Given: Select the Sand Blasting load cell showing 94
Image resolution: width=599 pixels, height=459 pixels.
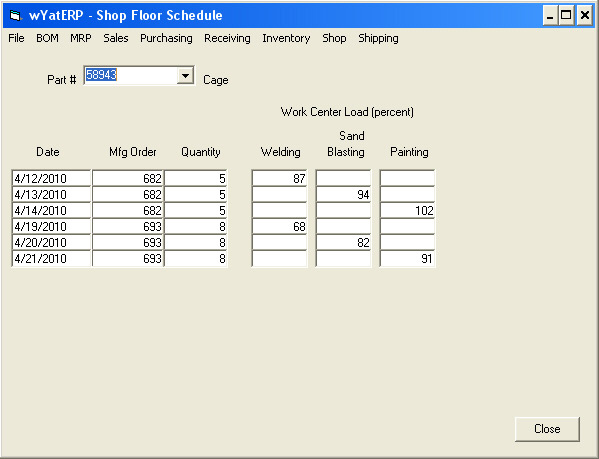Looking at the screenshot, I should click(343, 194).
